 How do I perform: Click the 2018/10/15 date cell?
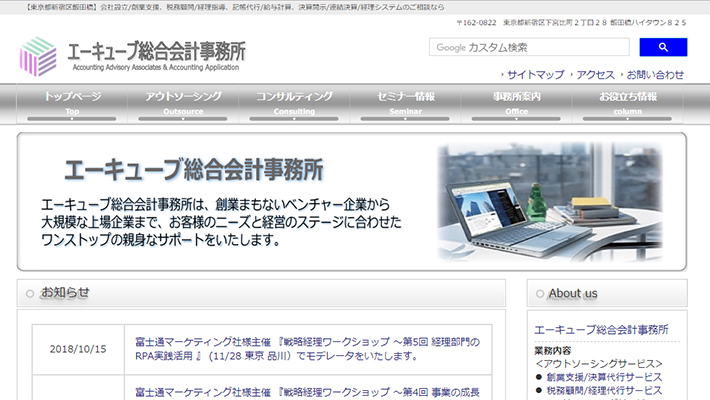(78, 349)
